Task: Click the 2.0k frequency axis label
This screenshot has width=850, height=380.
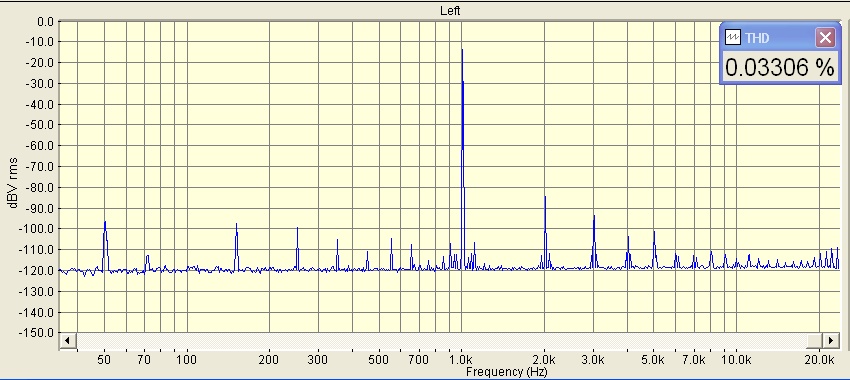Action: click(544, 359)
